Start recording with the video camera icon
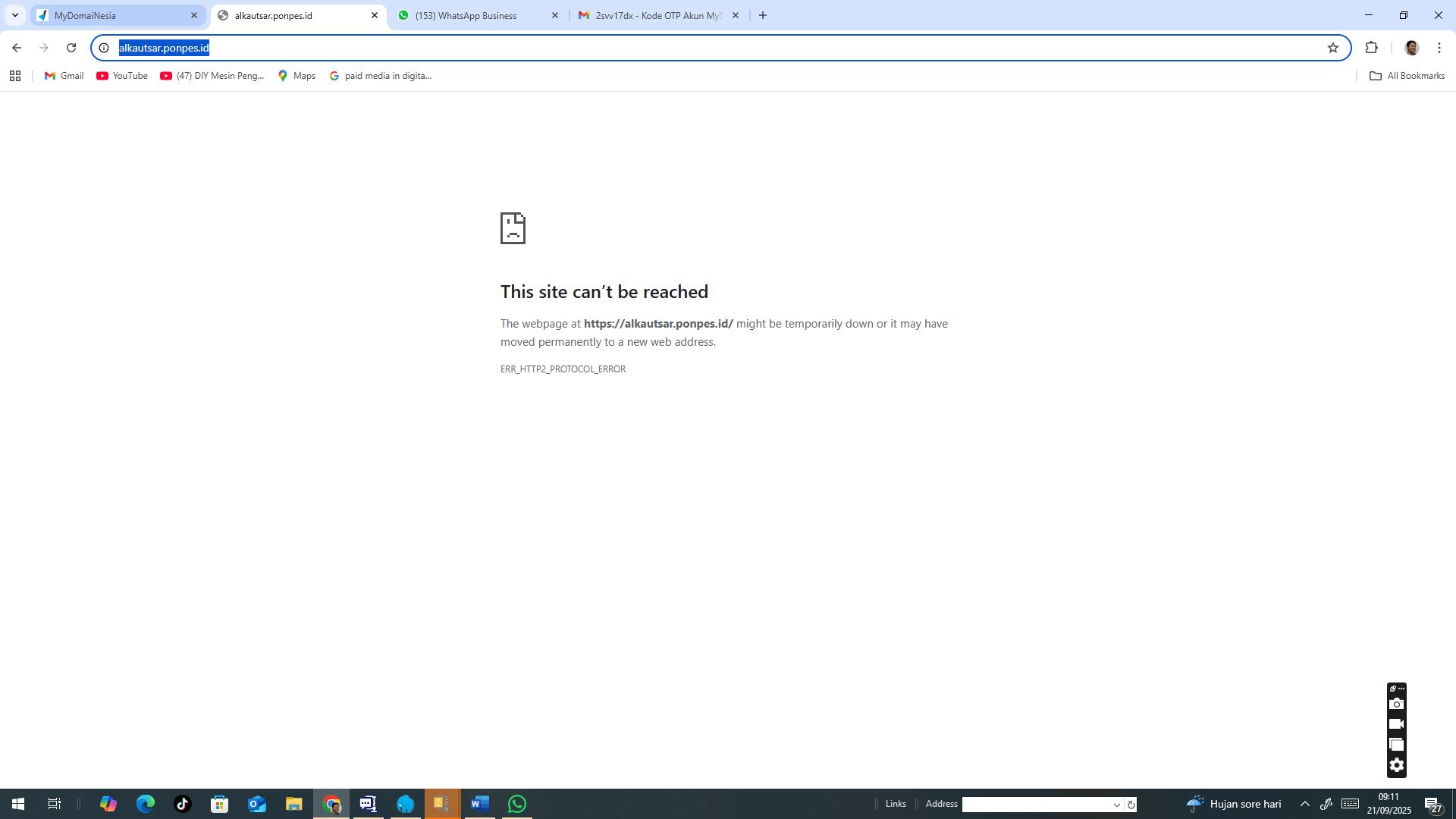 [1397, 724]
